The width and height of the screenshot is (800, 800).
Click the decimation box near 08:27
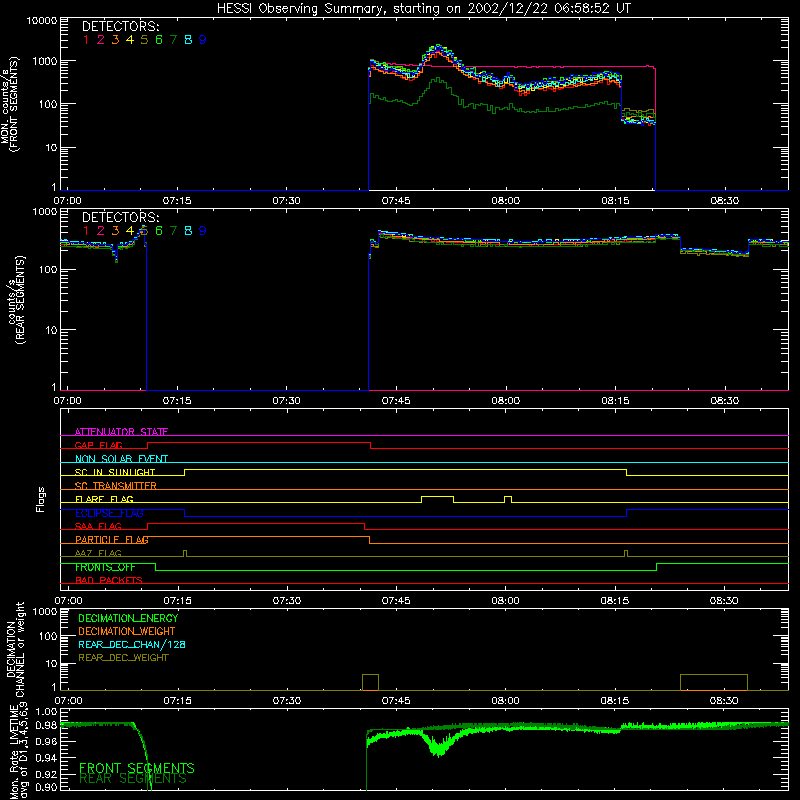pos(714,682)
